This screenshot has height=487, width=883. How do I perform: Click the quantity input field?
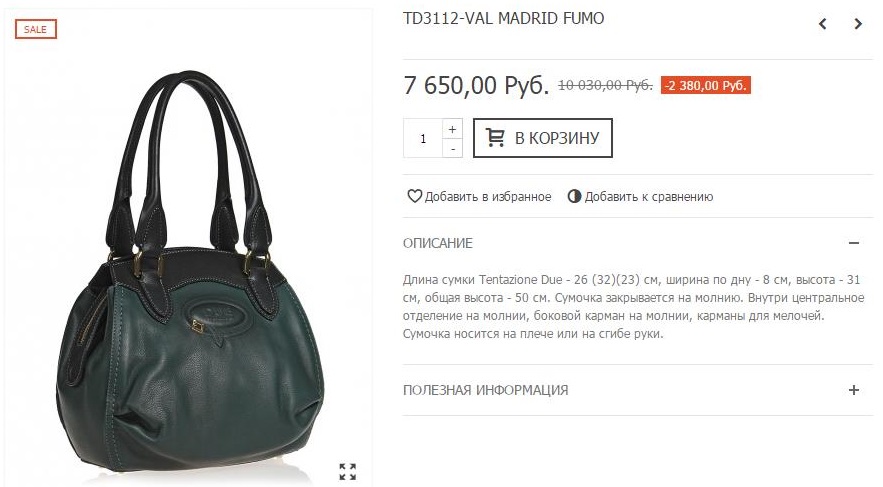(x=423, y=138)
